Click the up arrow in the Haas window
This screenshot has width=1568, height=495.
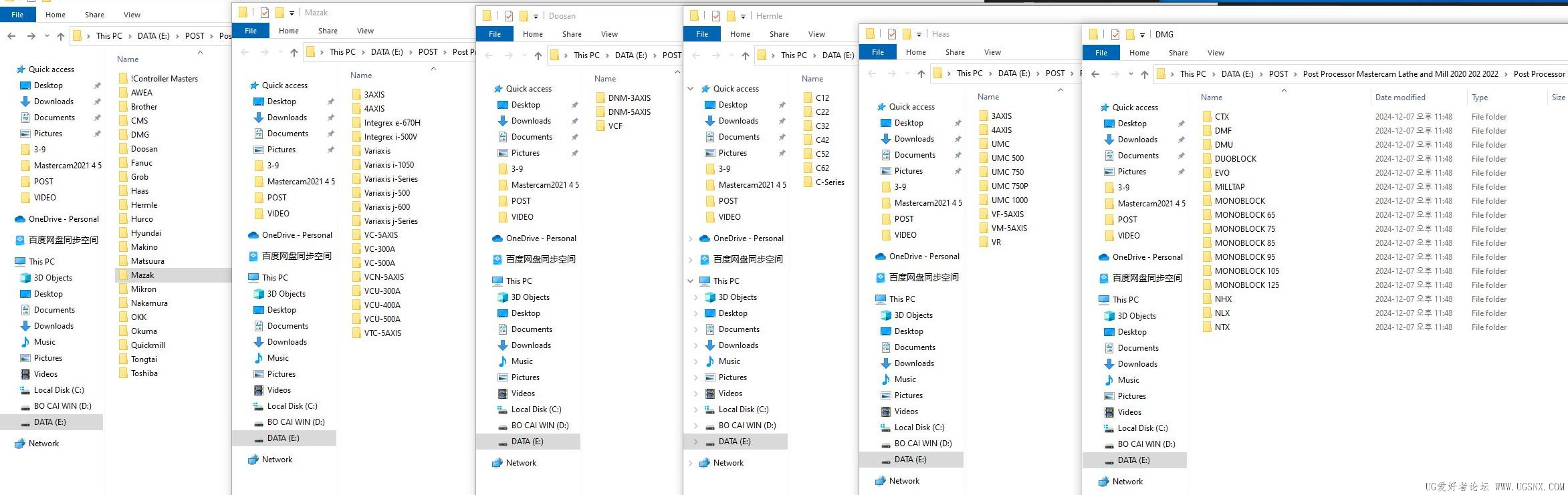[x=921, y=73]
